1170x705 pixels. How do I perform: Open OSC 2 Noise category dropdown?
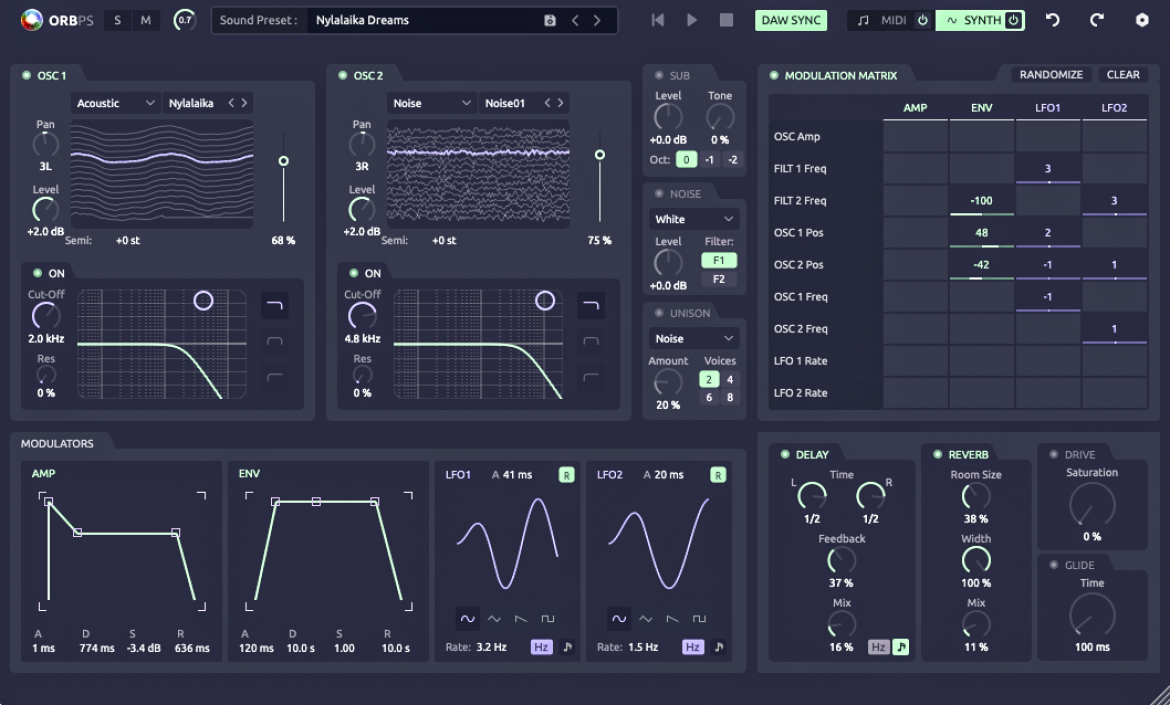coord(431,103)
